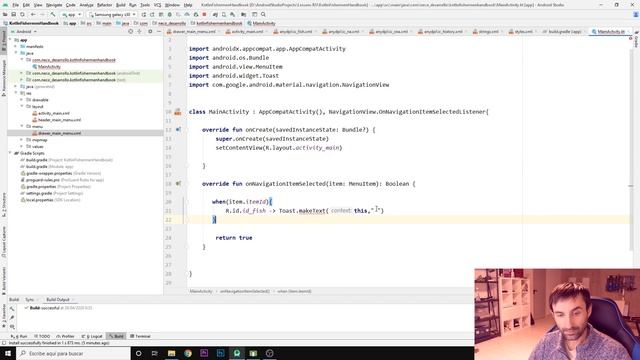
Task: Switch to the styles.xml editor tab
Action: [523, 31]
